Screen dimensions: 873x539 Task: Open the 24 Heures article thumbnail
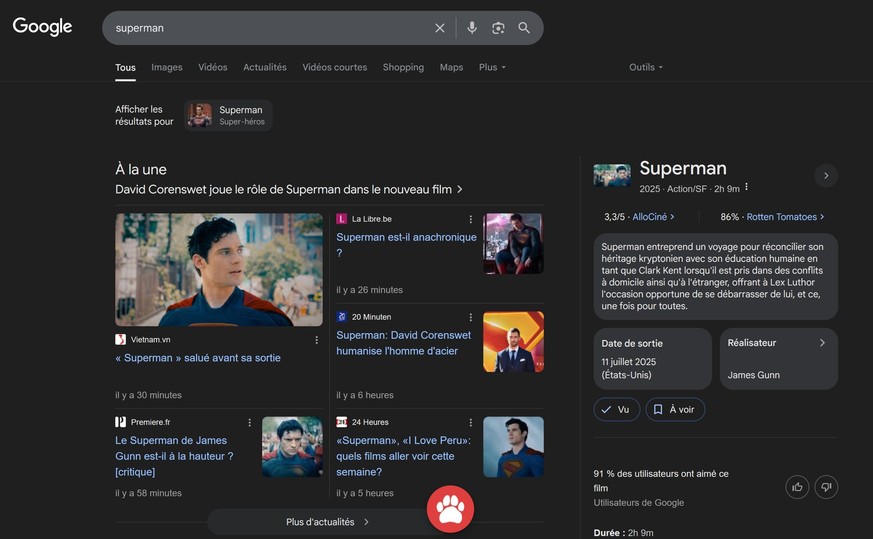pyautogui.click(x=513, y=447)
